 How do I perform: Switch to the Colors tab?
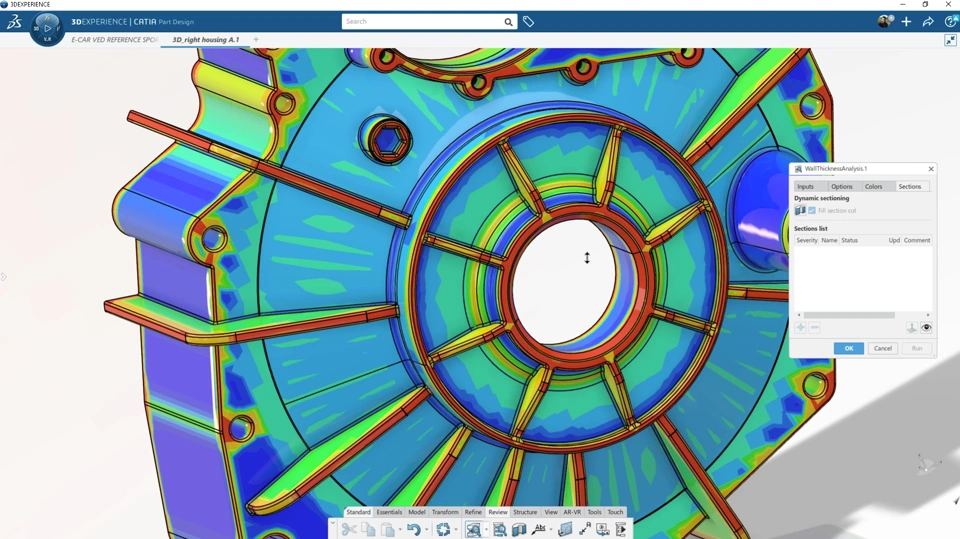874,186
